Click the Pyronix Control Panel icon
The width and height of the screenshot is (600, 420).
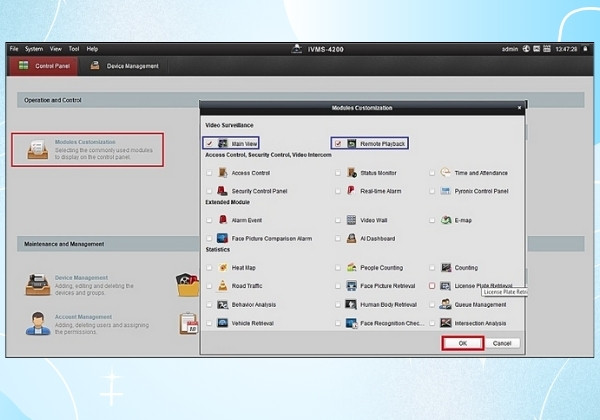[x=445, y=190]
